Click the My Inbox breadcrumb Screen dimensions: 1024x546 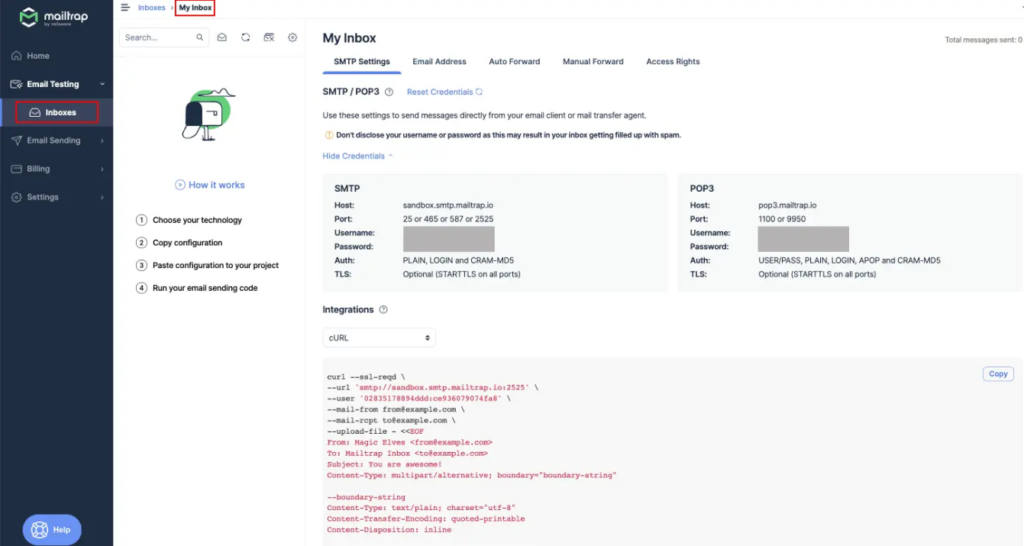point(195,8)
